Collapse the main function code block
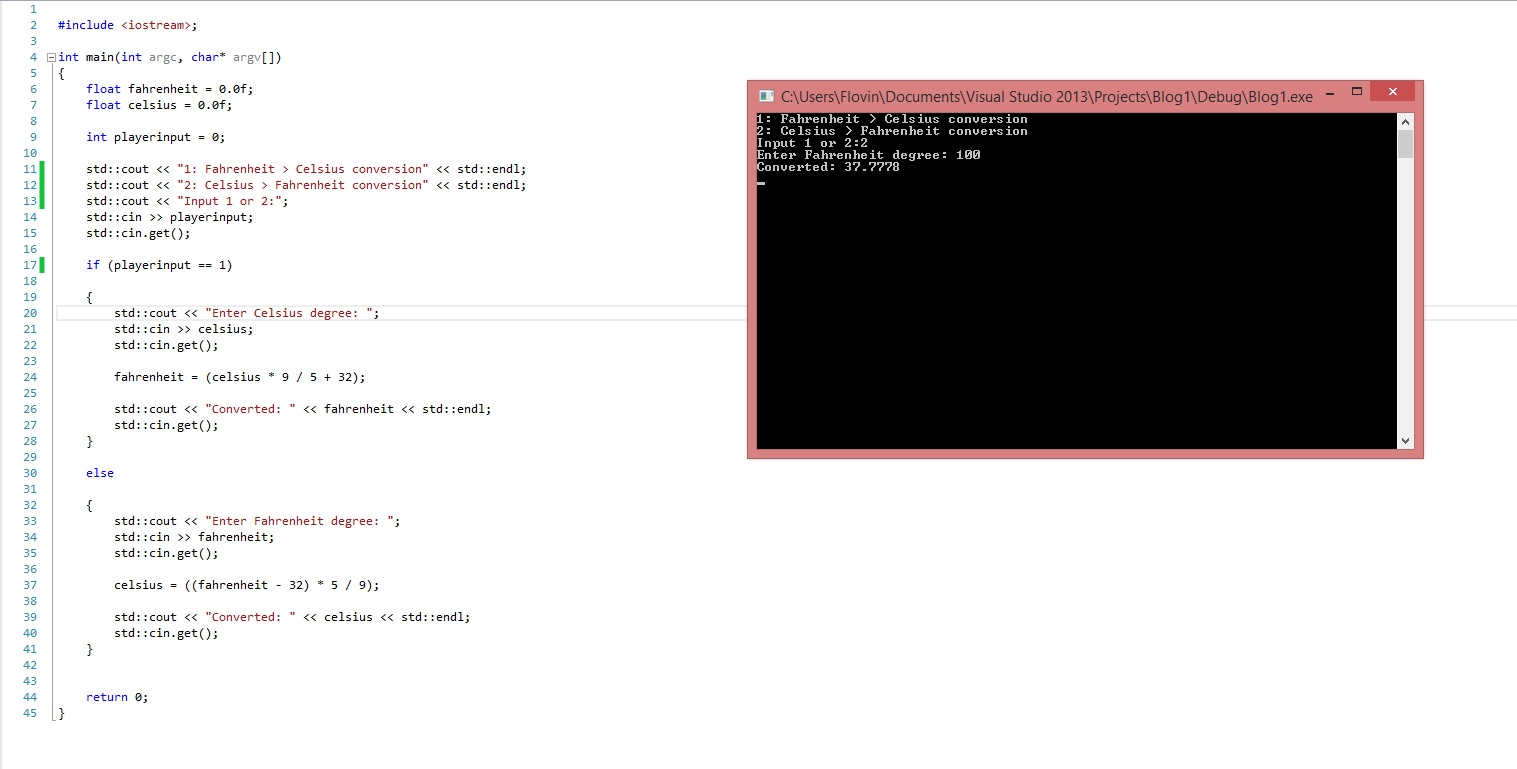The width and height of the screenshot is (1517, 769). point(51,57)
